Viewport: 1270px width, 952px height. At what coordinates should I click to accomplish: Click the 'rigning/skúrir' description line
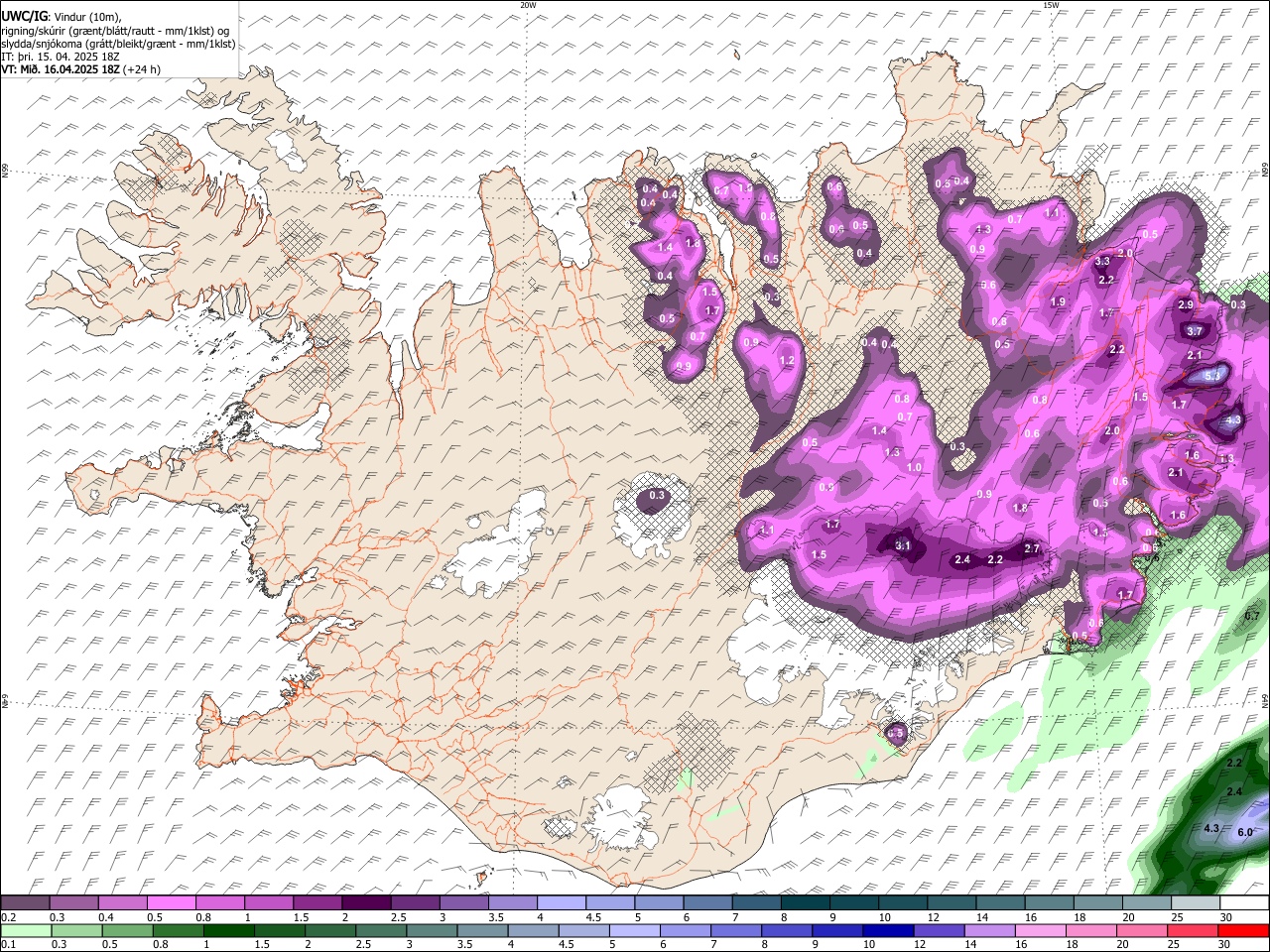click(x=116, y=31)
